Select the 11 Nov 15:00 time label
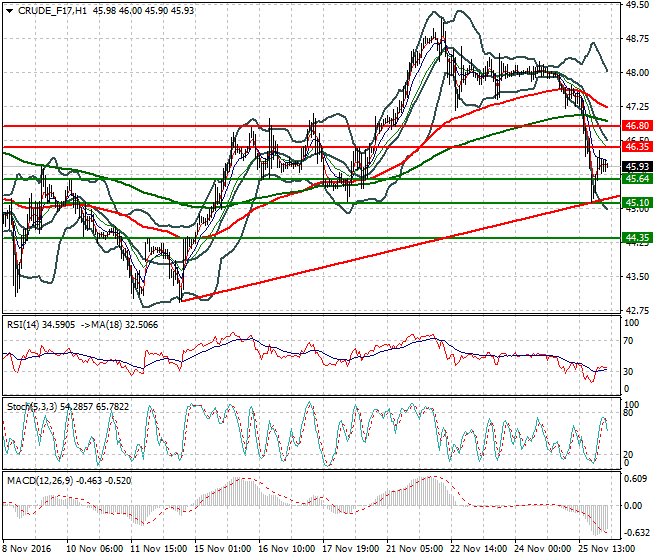Image resolution: width=660 pixels, height=560 pixels. [x=159, y=549]
